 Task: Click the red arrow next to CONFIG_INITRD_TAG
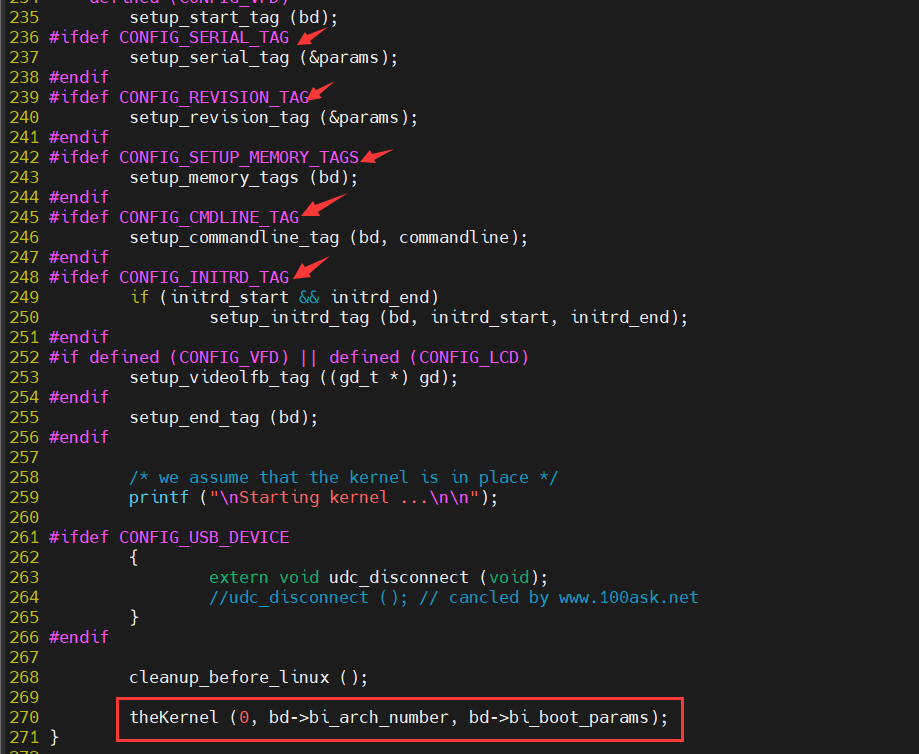click(311, 268)
